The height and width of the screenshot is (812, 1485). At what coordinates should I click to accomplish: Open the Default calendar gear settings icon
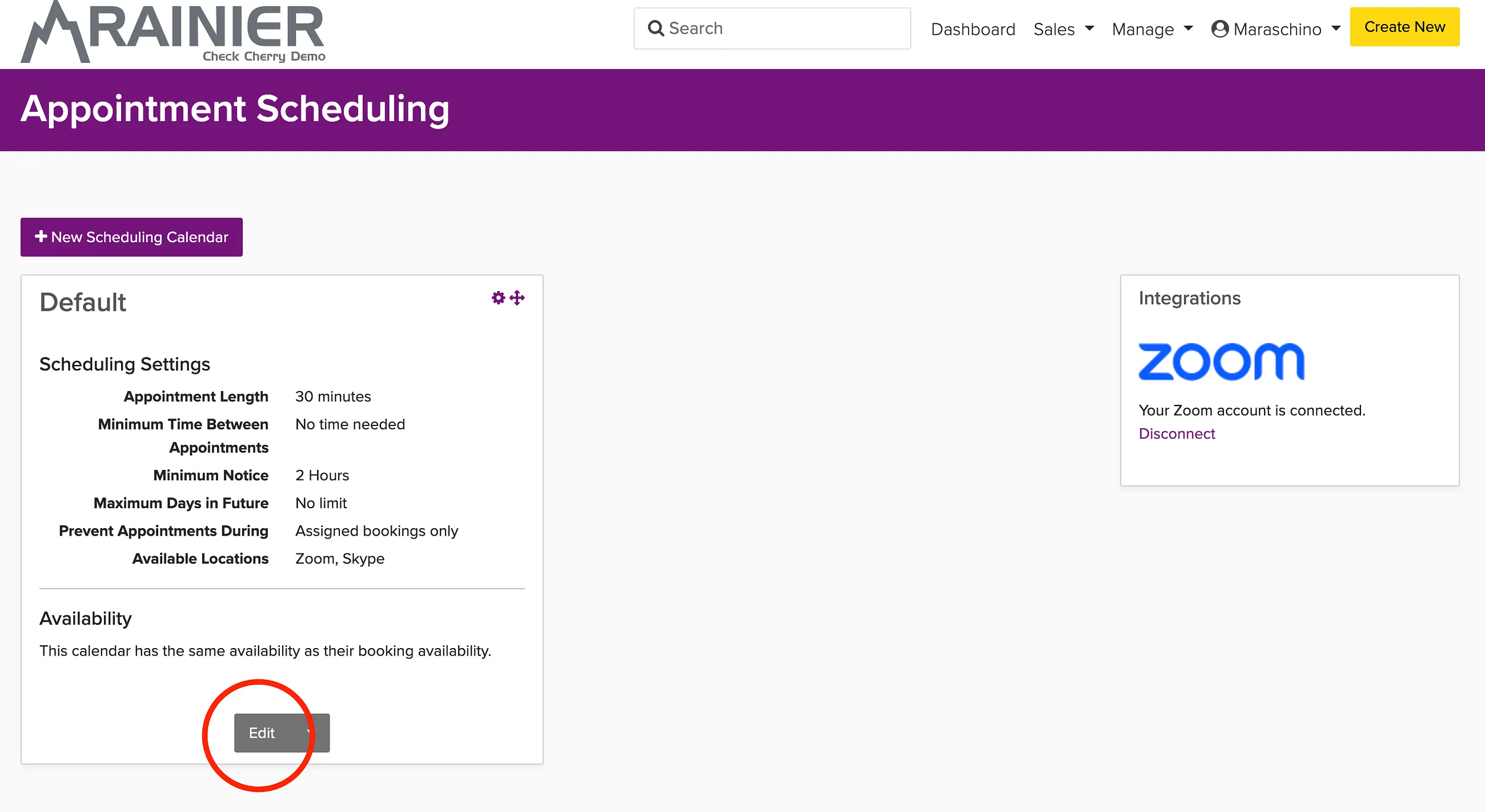pyautogui.click(x=498, y=298)
